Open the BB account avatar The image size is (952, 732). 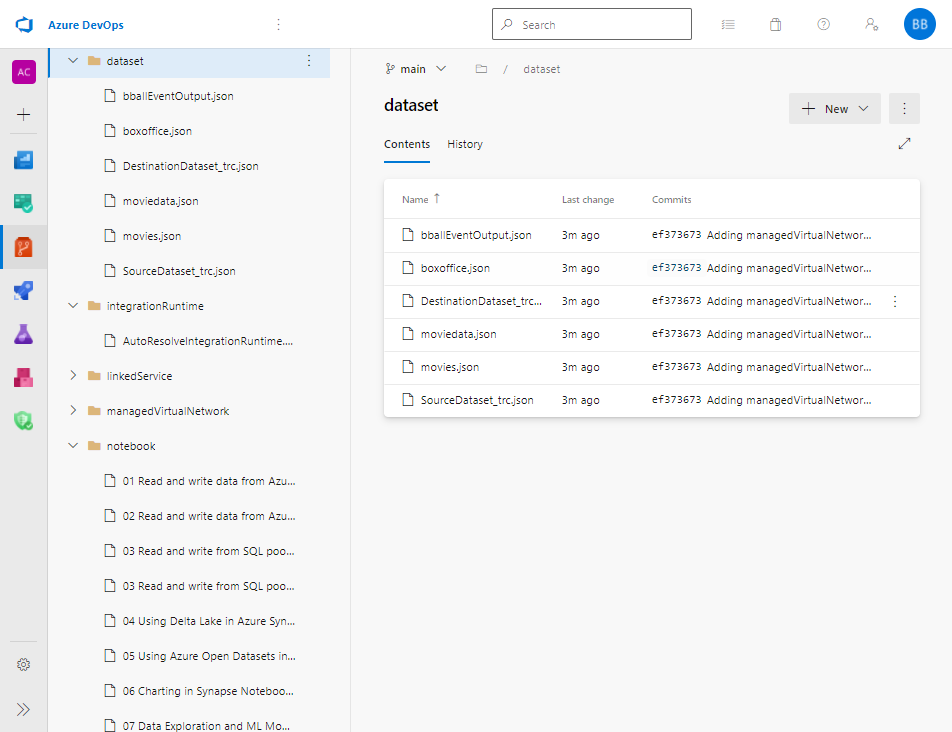point(919,24)
